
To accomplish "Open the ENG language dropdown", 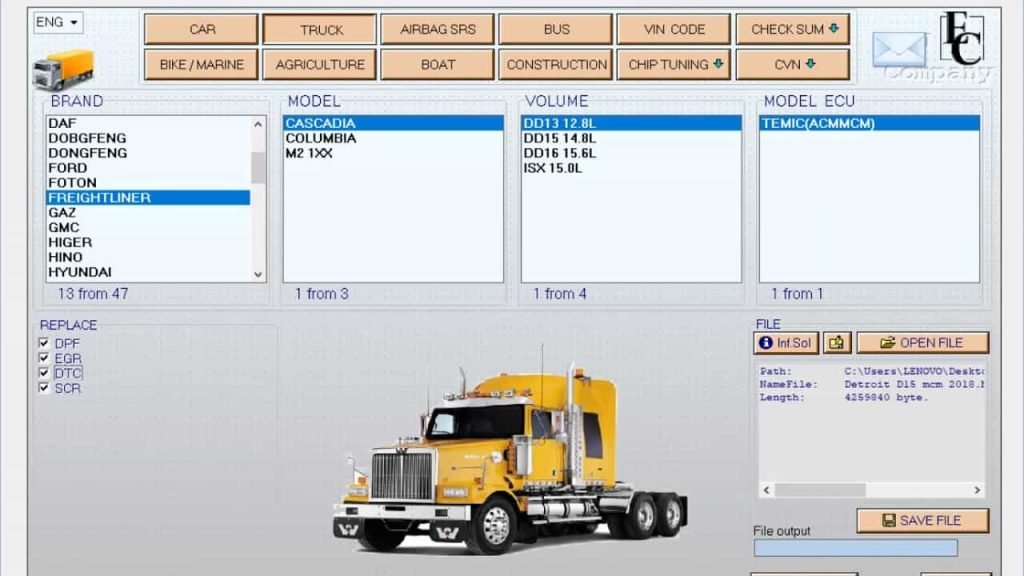I will 58,22.
